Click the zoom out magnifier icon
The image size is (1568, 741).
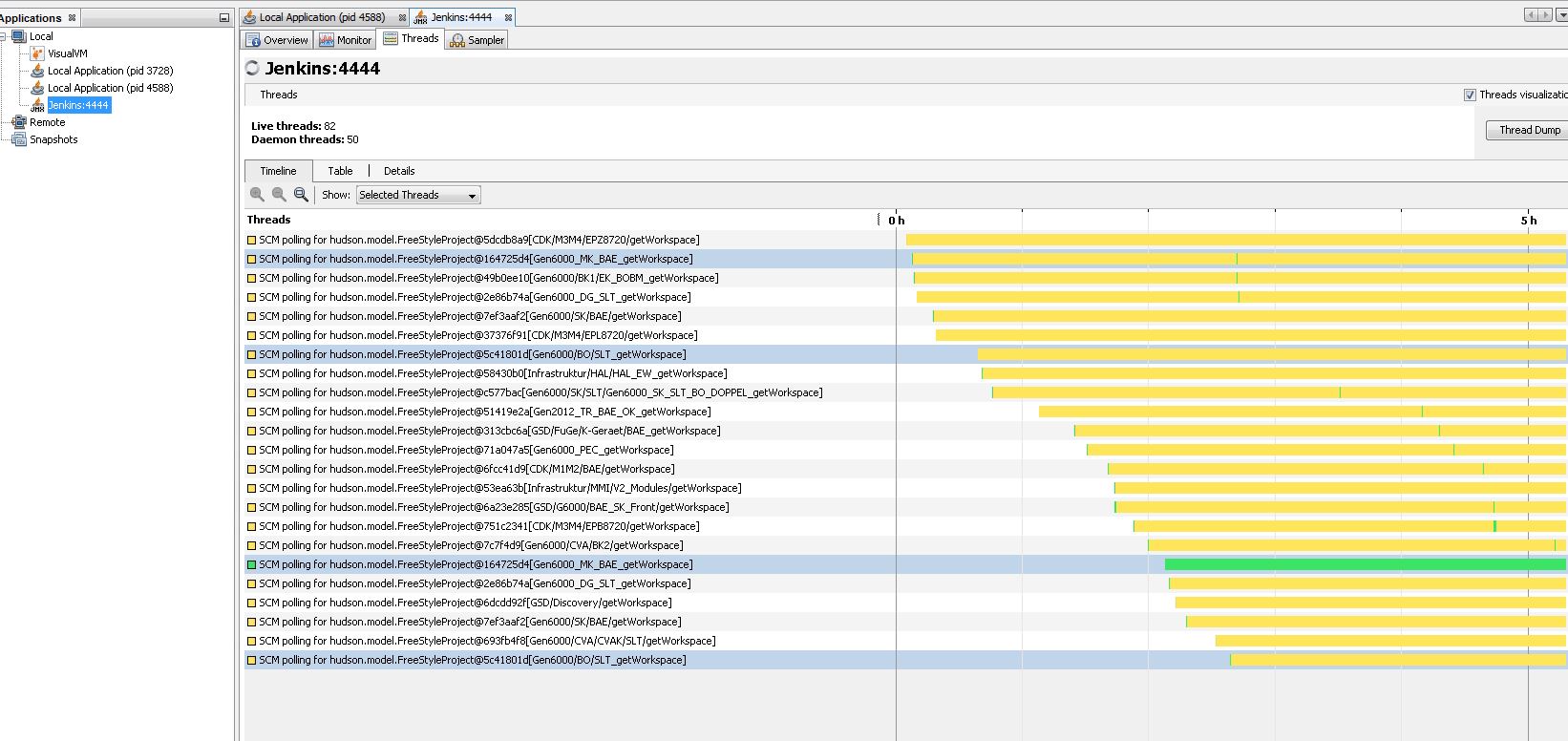[x=279, y=195]
